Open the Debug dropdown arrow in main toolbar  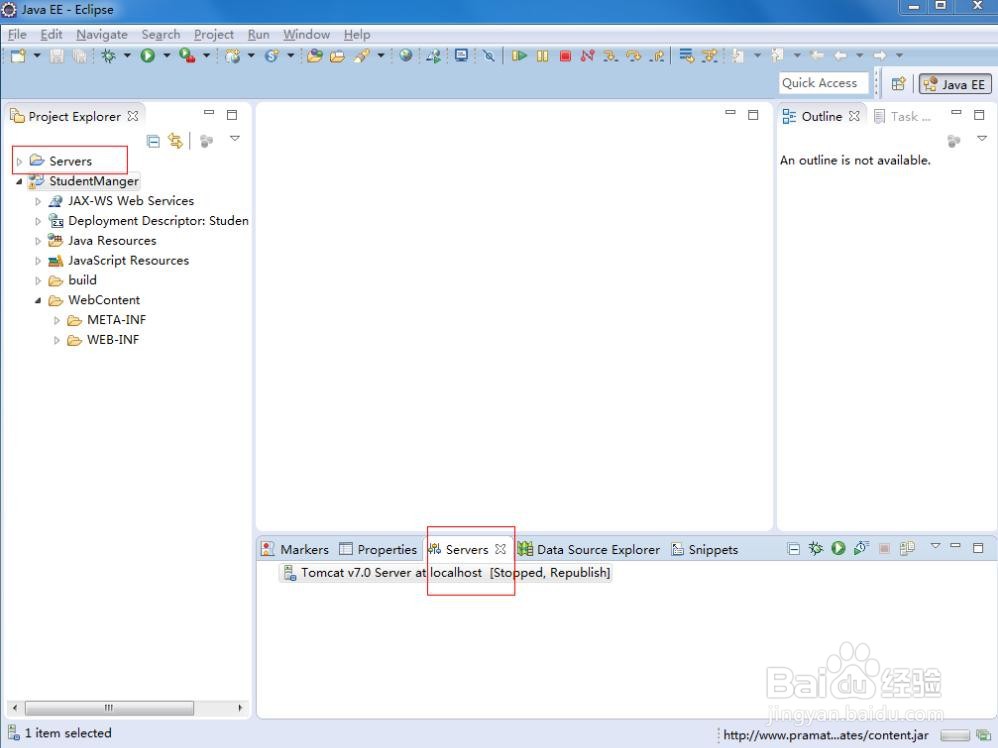coord(127,56)
